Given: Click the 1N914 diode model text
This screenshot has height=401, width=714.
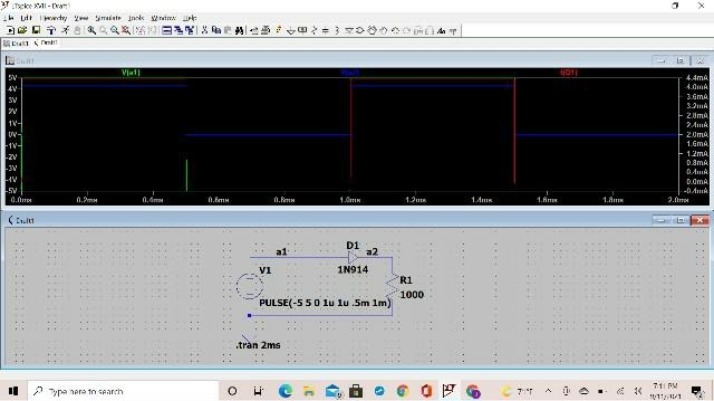Looking at the screenshot, I should [x=352, y=270].
